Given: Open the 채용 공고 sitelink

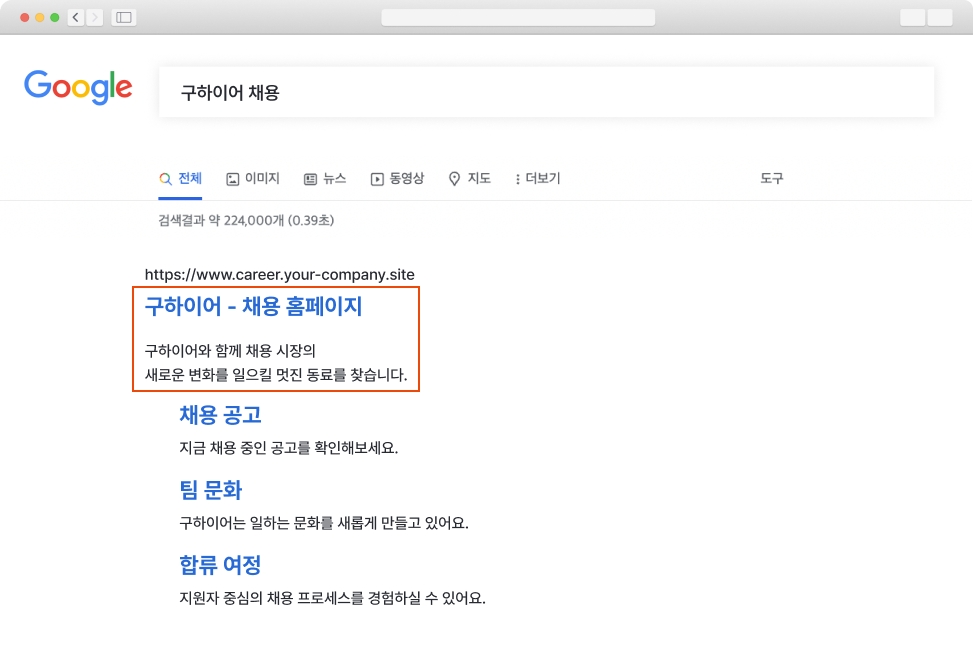Looking at the screenshot, I should click(220, 415).
